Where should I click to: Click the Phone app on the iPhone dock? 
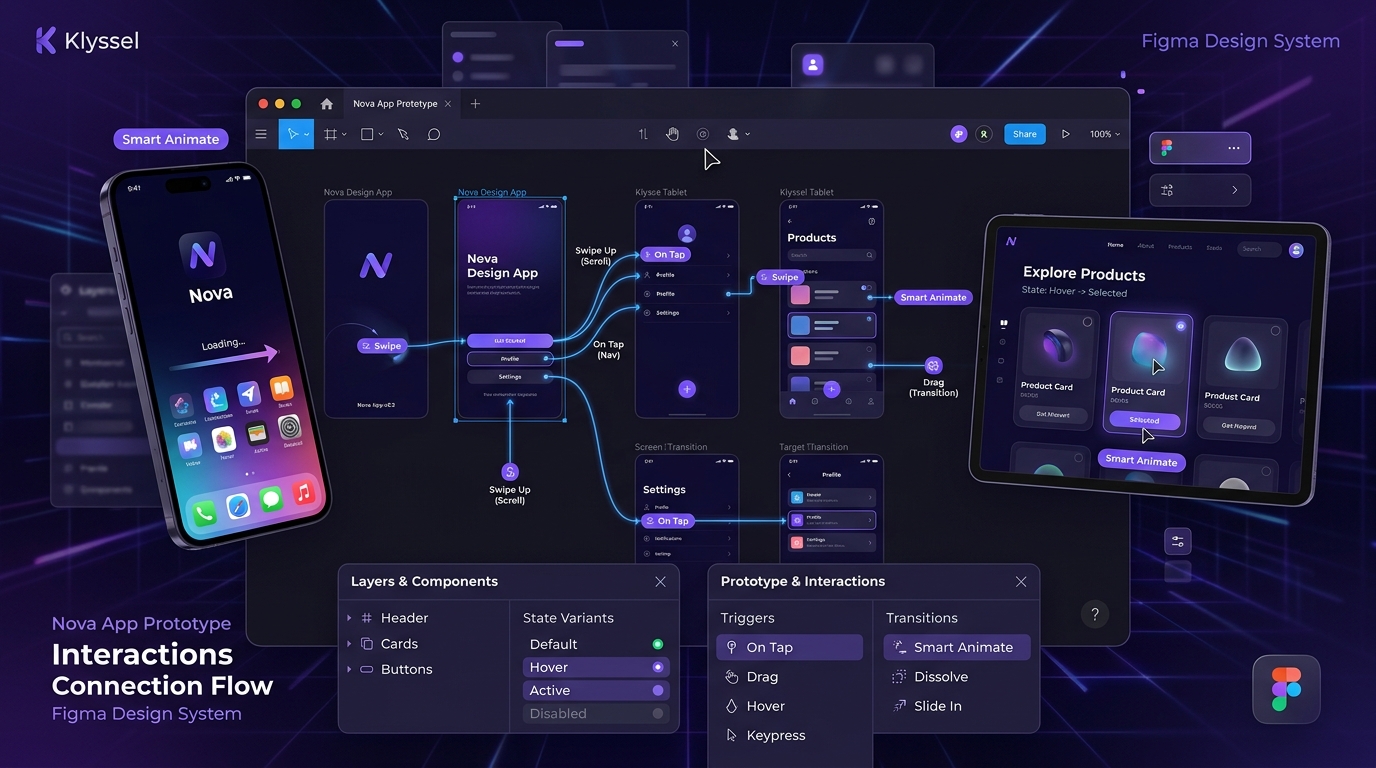tap(205, 514)
